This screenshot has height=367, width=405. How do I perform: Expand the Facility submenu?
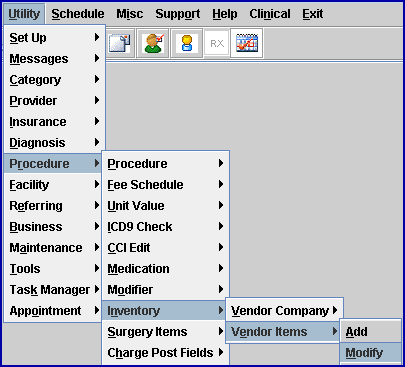click(53, 185)
